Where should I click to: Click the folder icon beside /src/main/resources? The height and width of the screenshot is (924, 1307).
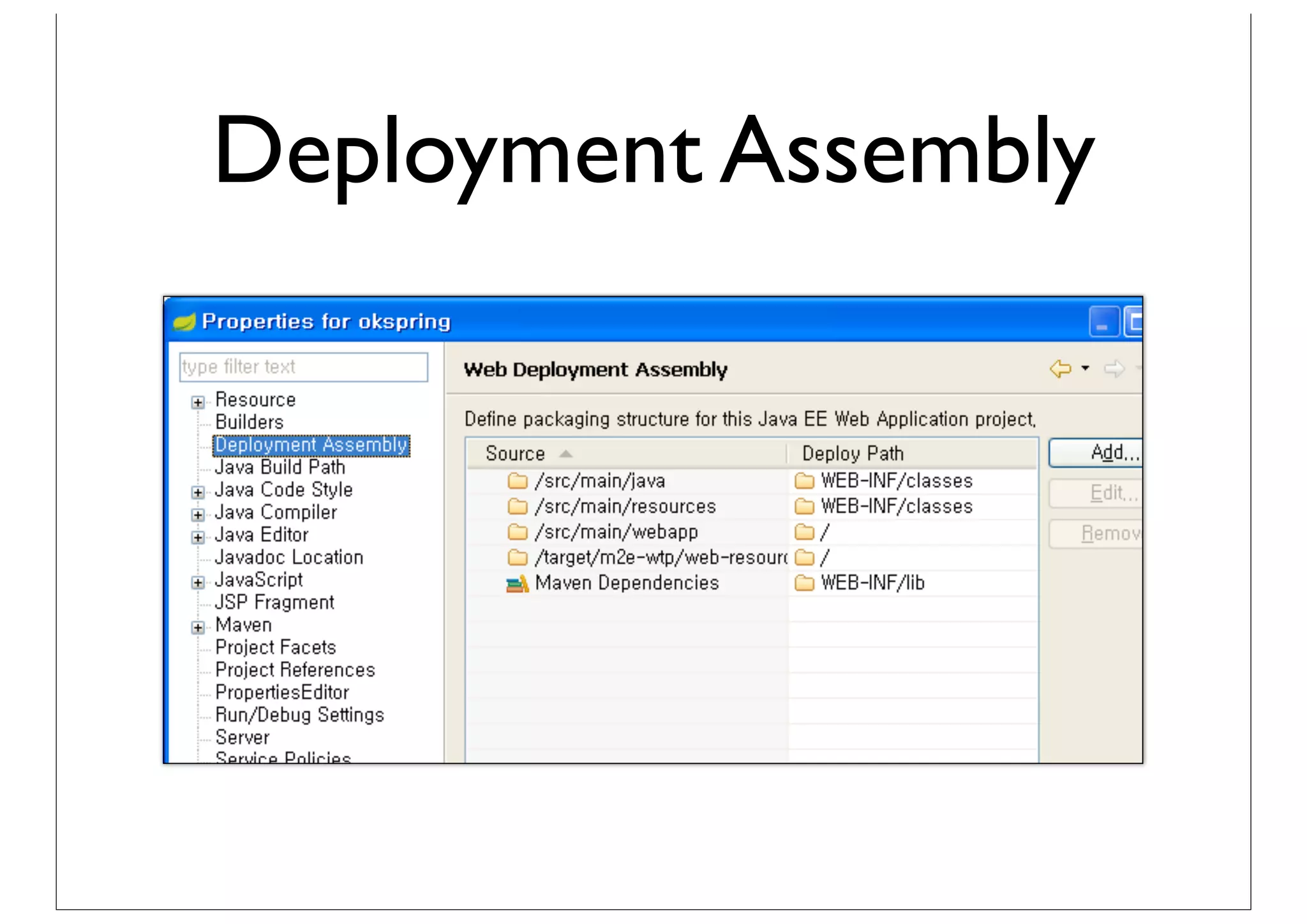pos(518,506)
